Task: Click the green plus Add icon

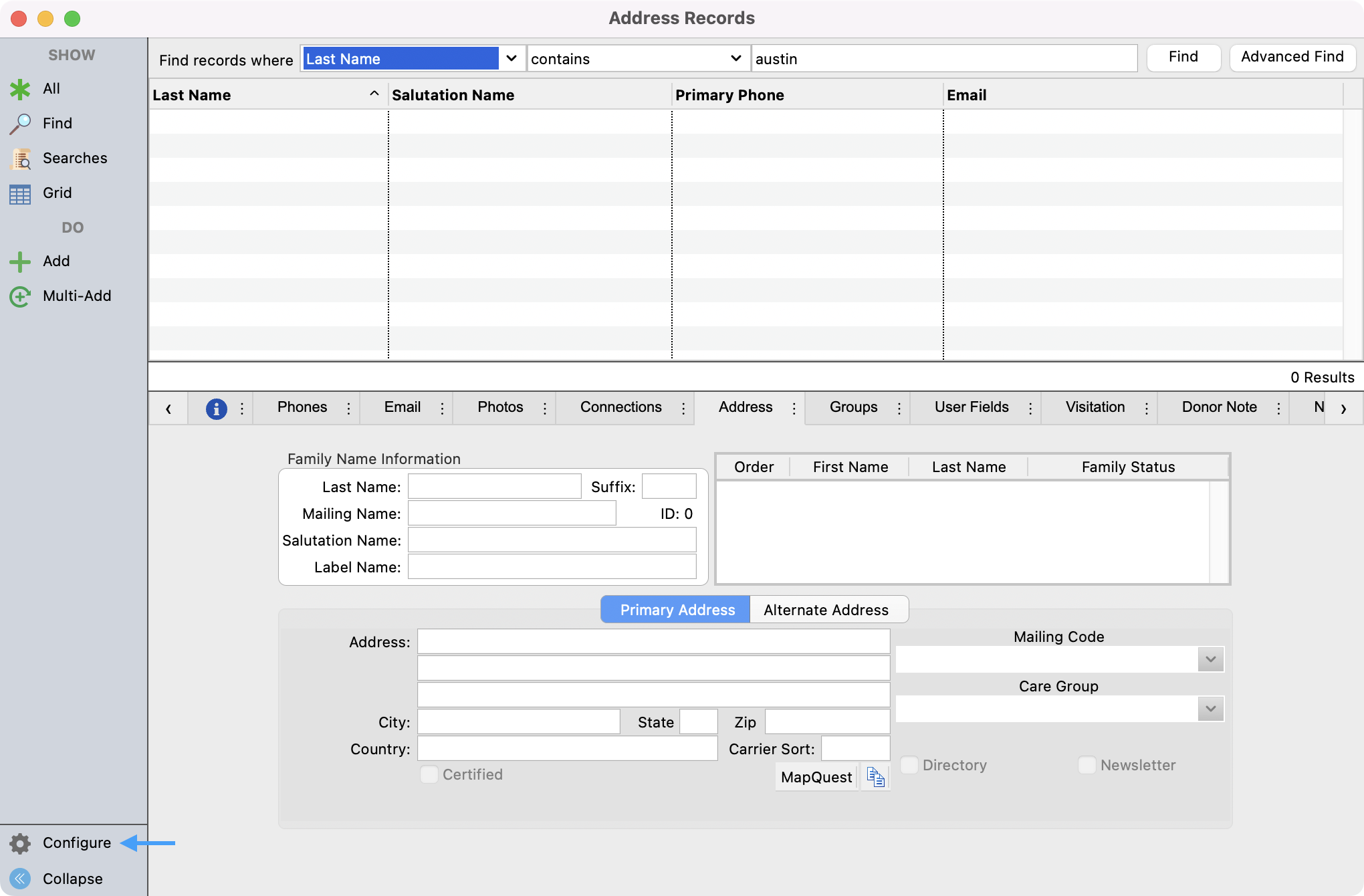Action: pyautogui.click(x=20, y=261)
